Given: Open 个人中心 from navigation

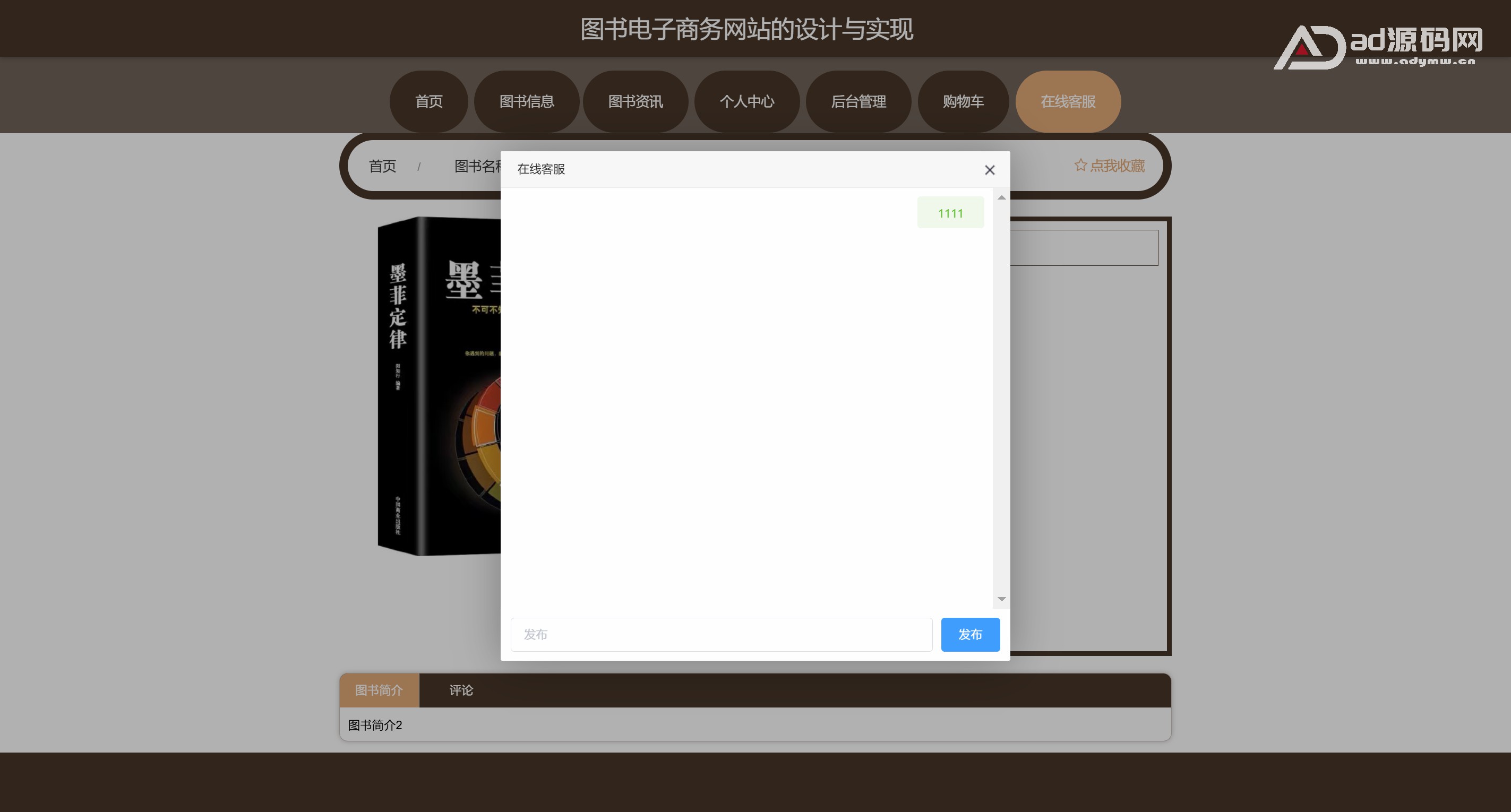Looking at the screenshot, I should point(746,101).
